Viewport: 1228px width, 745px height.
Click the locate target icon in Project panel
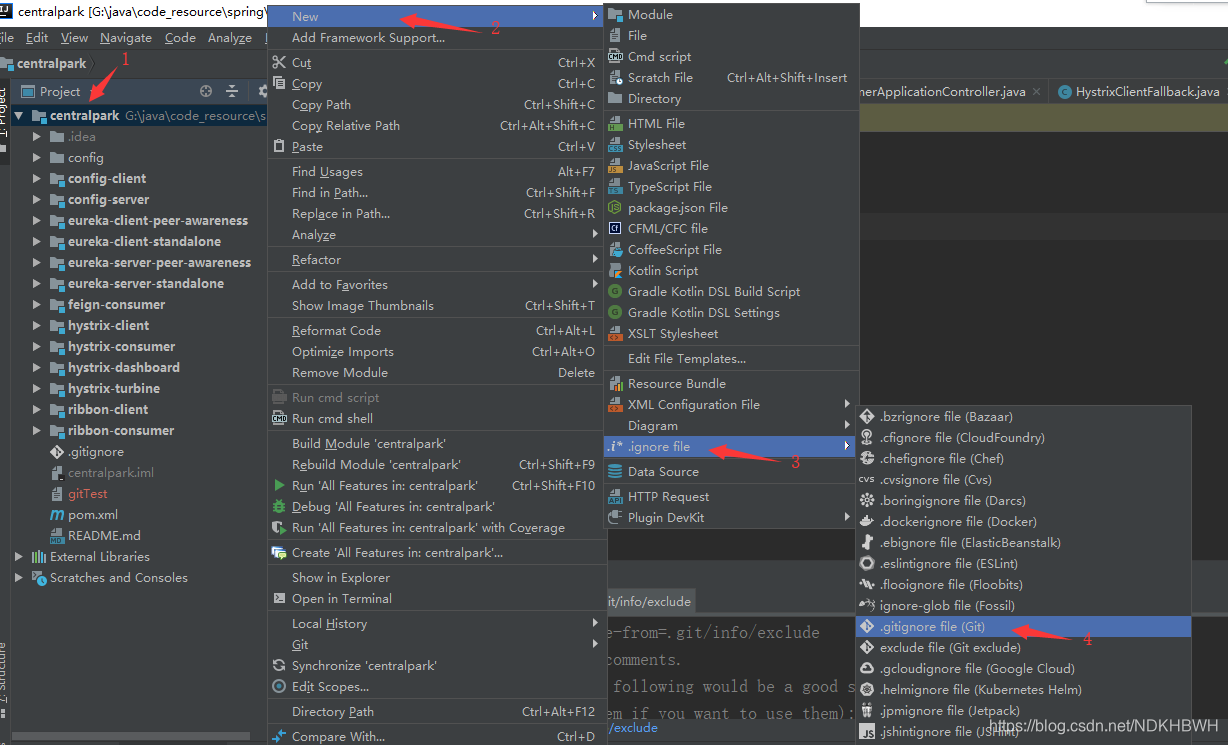[206, 91]
